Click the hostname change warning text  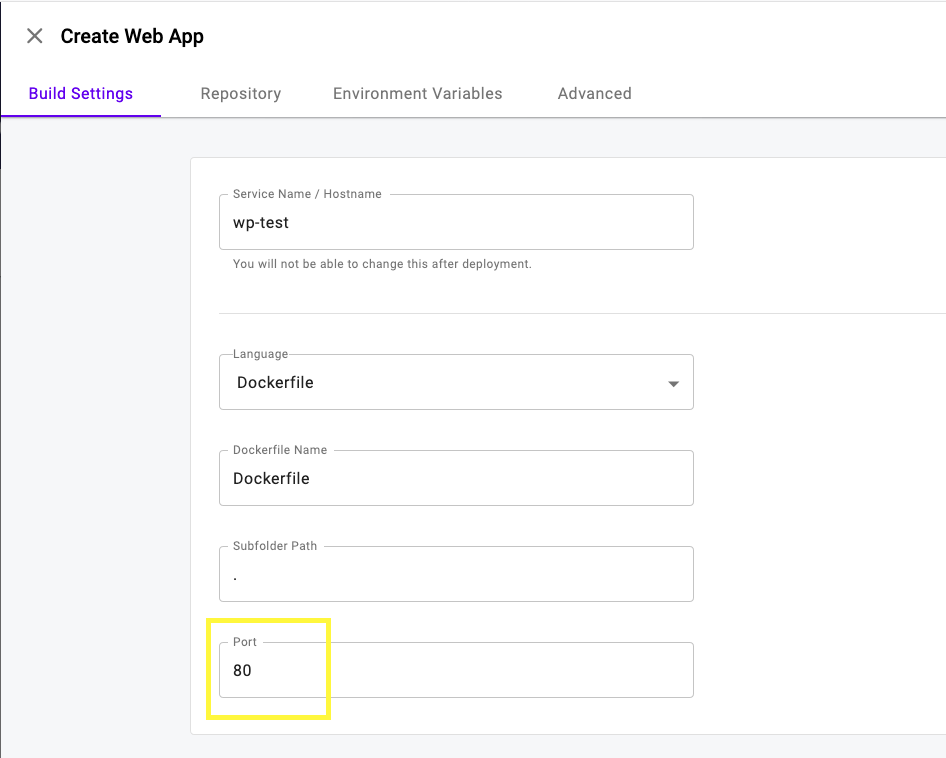click(382, 265)
